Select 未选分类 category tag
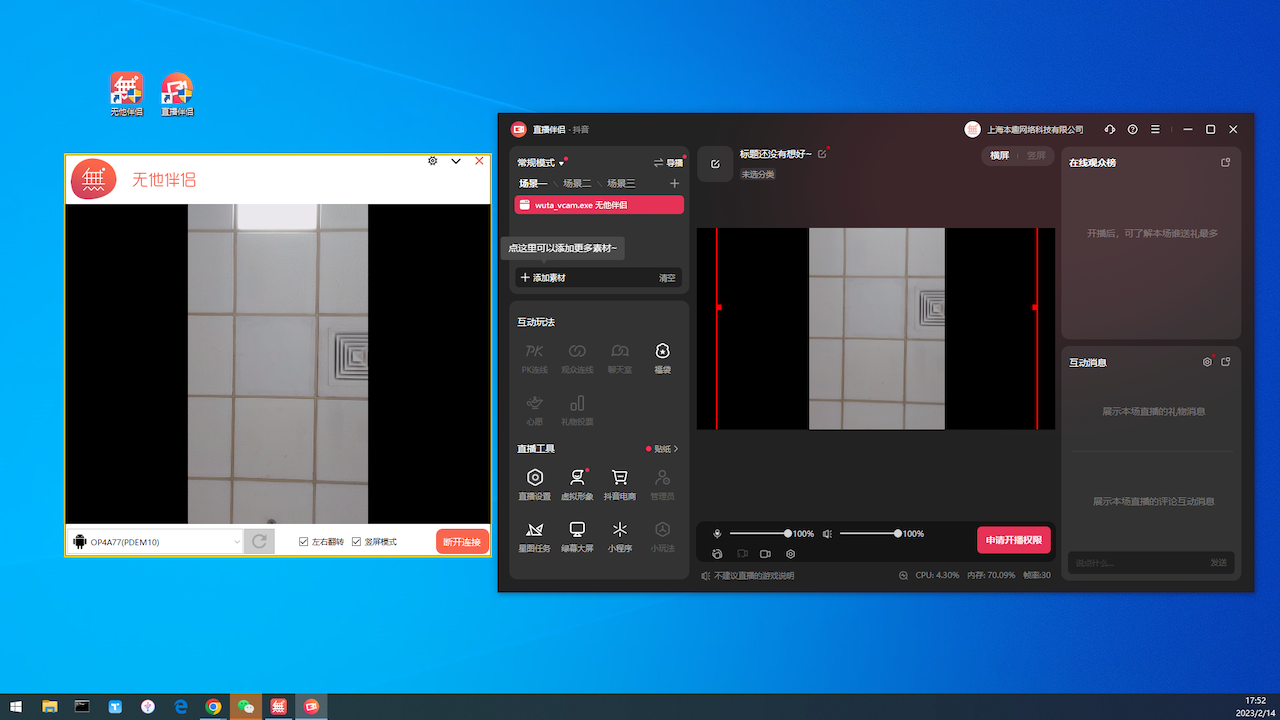 (x=757, y=174)
